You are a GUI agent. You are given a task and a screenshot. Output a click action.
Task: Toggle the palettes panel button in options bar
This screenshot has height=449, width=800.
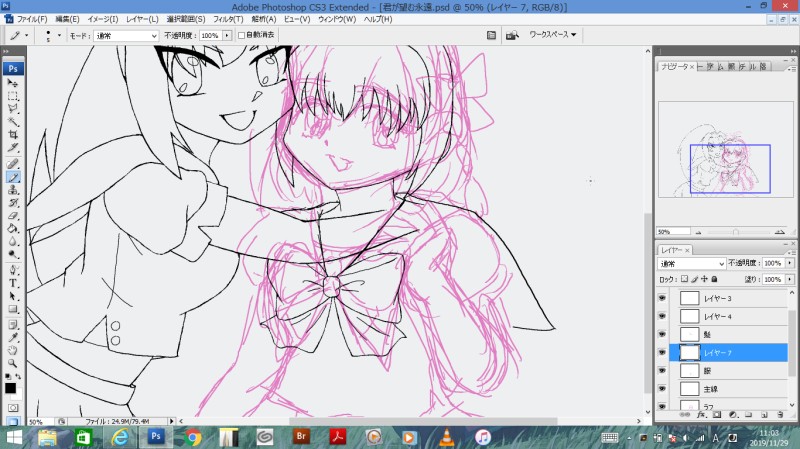tap(491, 35)
